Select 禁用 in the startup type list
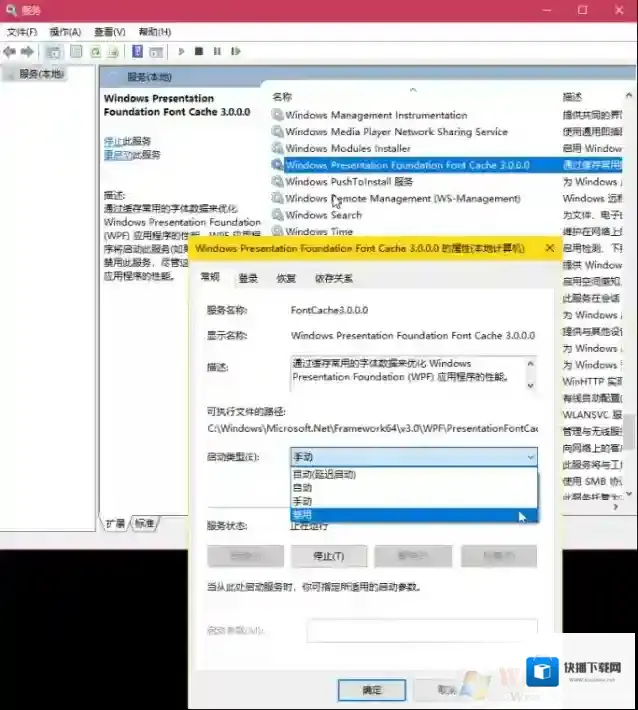Image resolution: width=638 pixels, height=710 pixels. [x=302, y=516]
